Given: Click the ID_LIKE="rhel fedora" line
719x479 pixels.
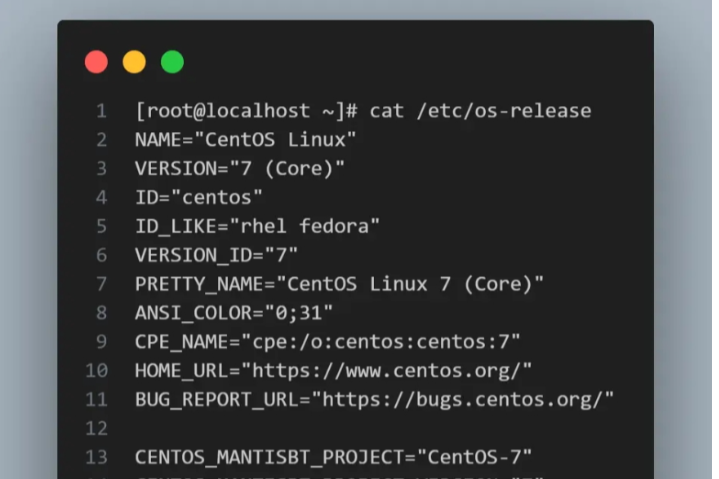Looking at the screenshot, I should [x=257, y=227].
